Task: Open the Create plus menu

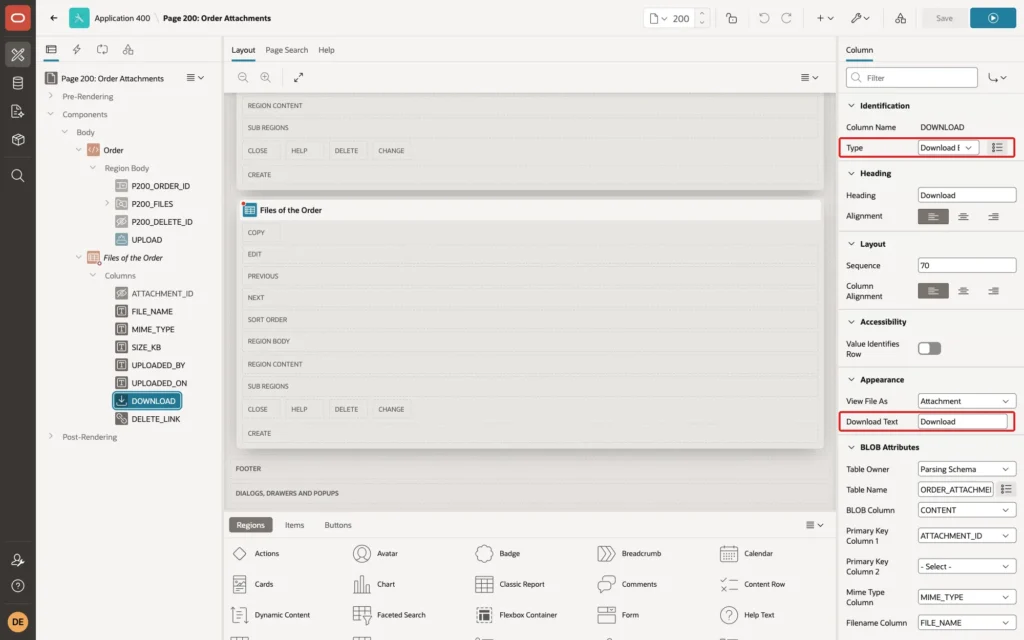Action: [x=825, y=18]
